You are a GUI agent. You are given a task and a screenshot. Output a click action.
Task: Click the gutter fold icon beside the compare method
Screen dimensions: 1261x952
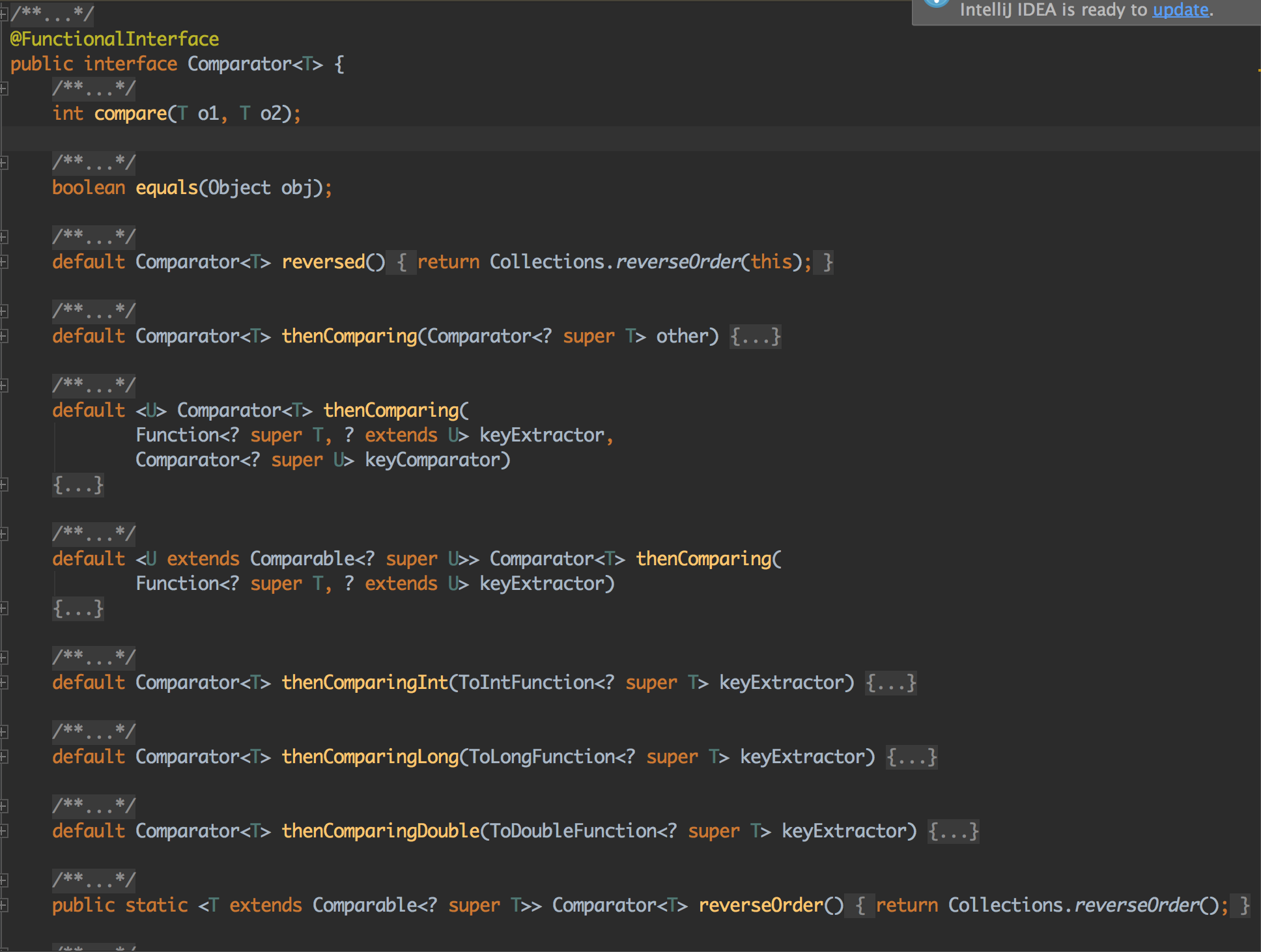tap(5, 89)
